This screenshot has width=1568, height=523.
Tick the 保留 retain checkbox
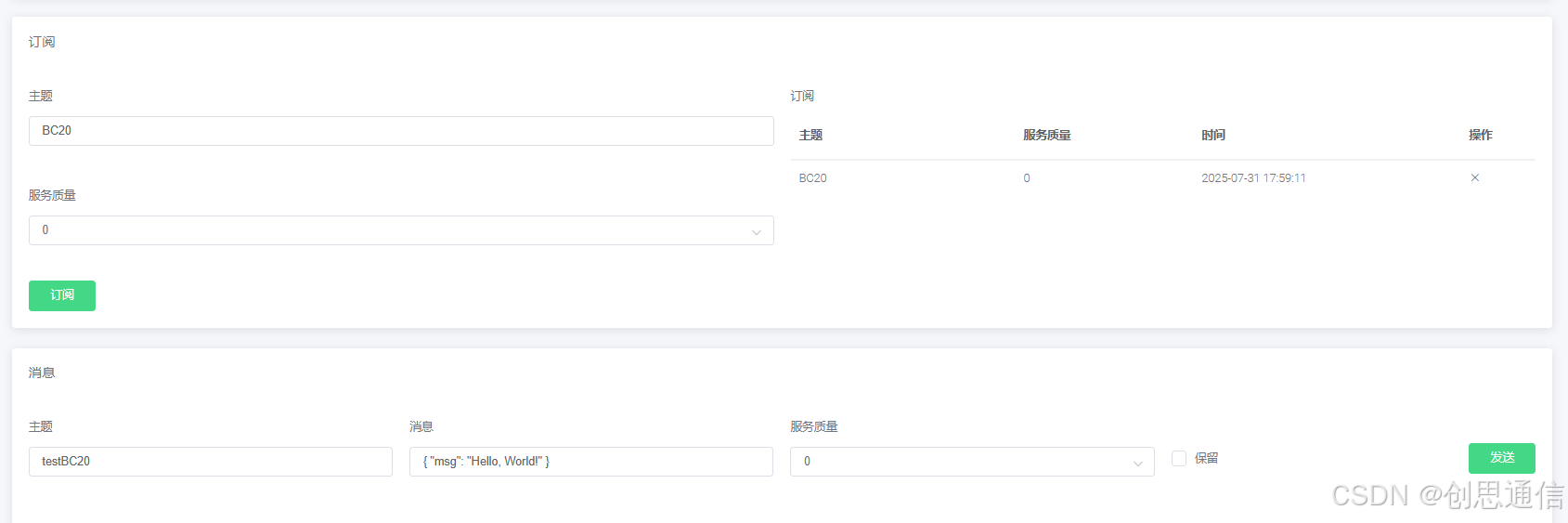pos(1179,458)
